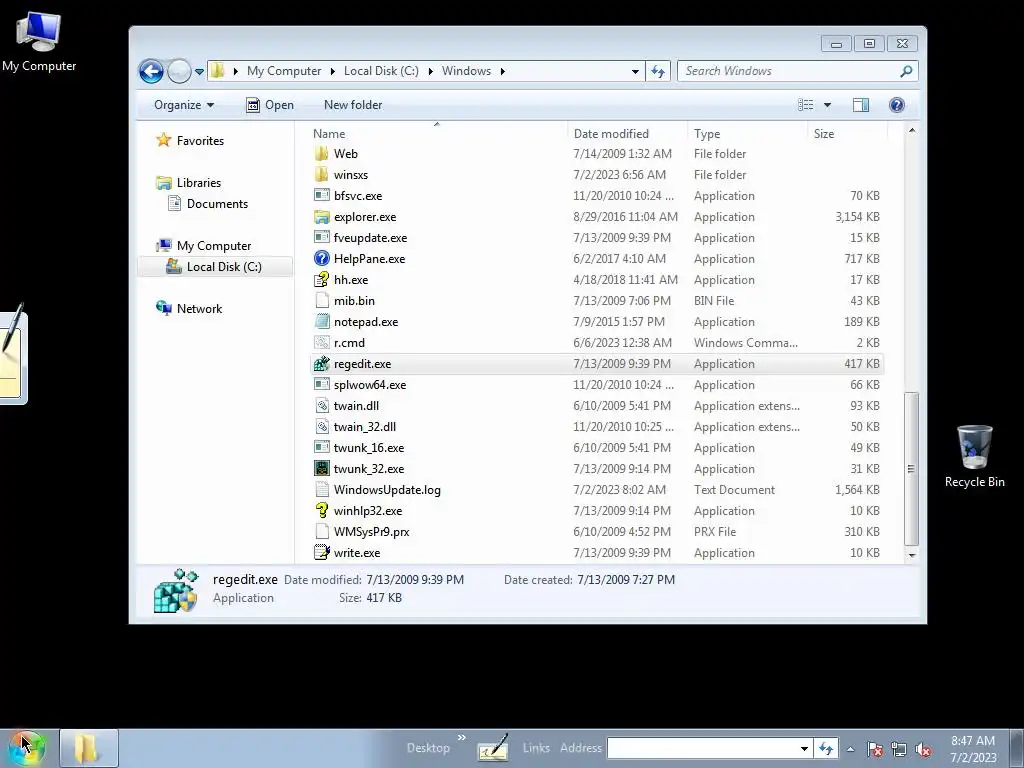Open the Organize menu
1024x768 pixels.
(184, 105)
